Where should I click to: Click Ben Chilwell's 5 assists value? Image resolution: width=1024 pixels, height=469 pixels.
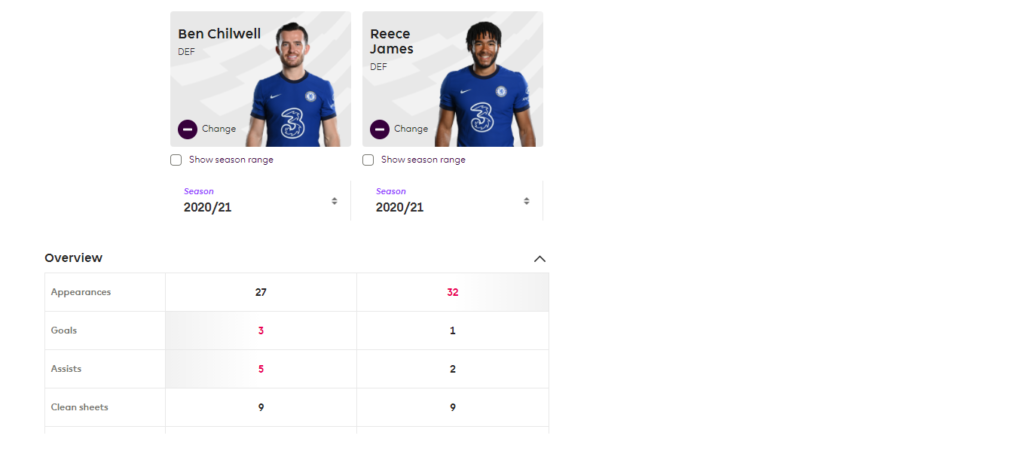[261, 369]
